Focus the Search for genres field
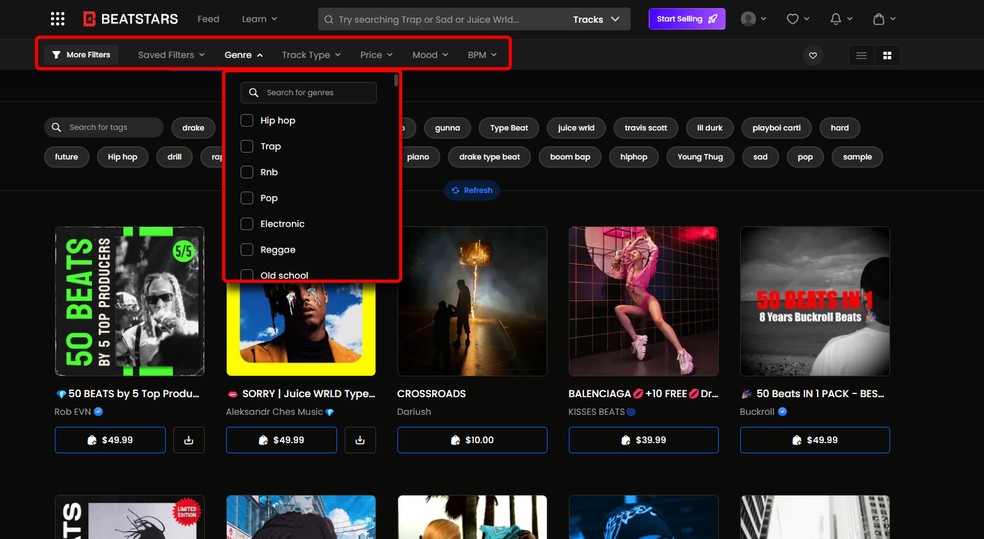The image size is (984, 539). point(309,92)
